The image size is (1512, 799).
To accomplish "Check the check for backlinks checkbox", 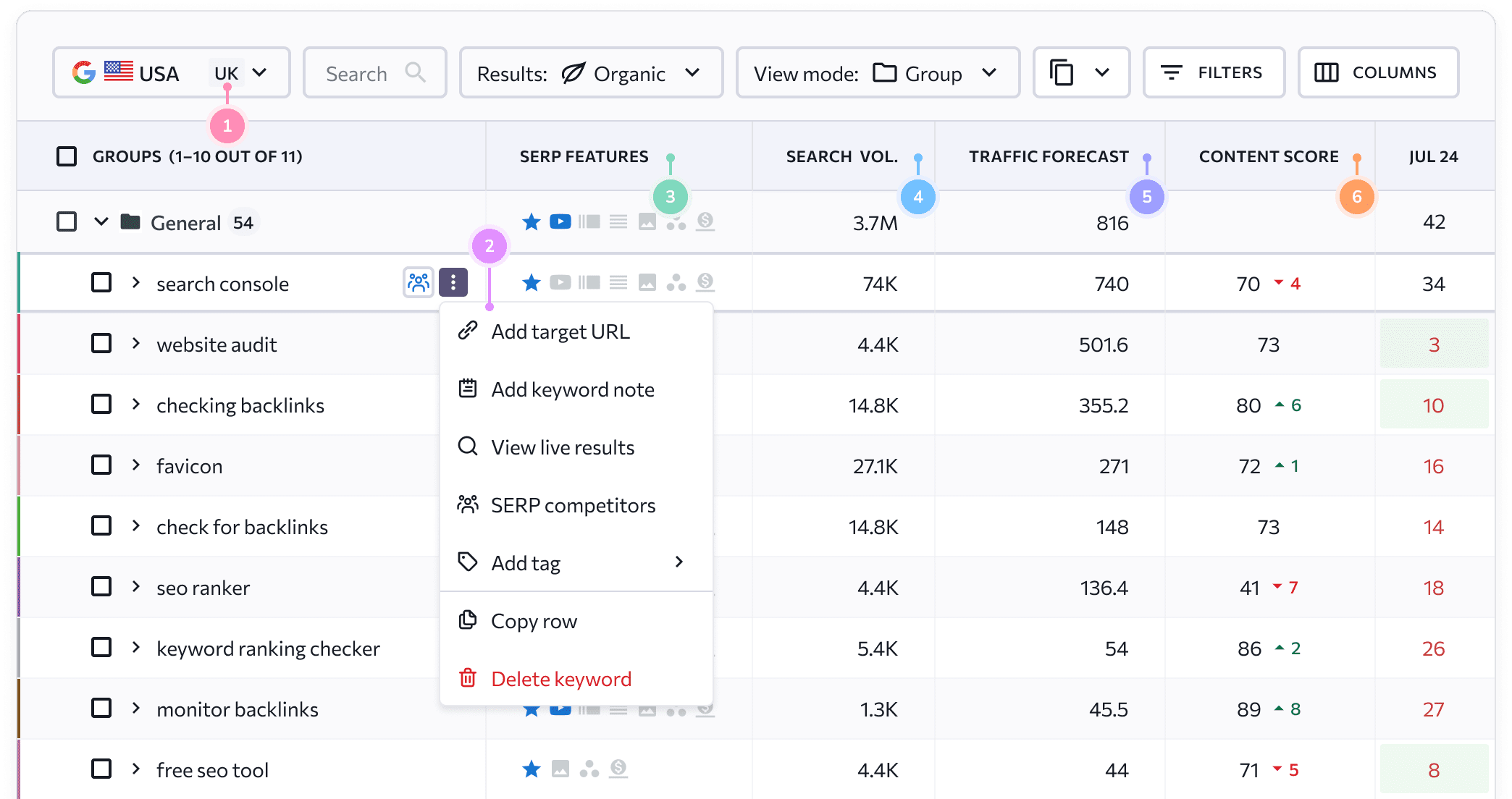I will pyautogui.click(x=101, y=525).
